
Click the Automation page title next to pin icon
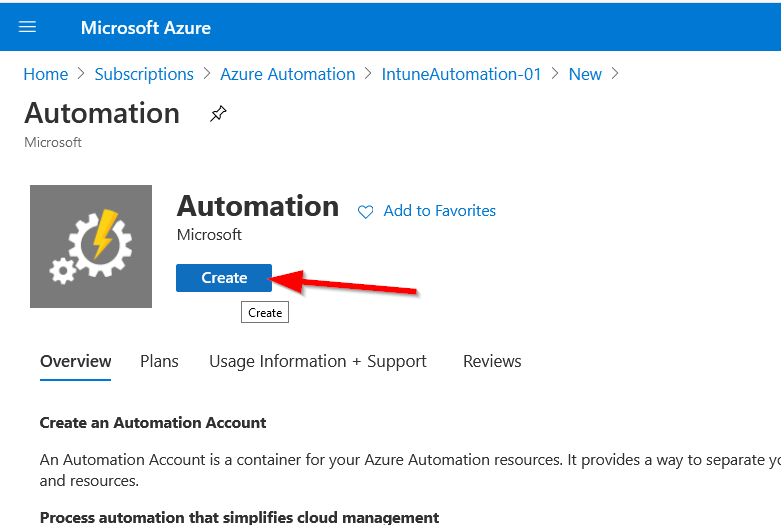tap(102, 113)
